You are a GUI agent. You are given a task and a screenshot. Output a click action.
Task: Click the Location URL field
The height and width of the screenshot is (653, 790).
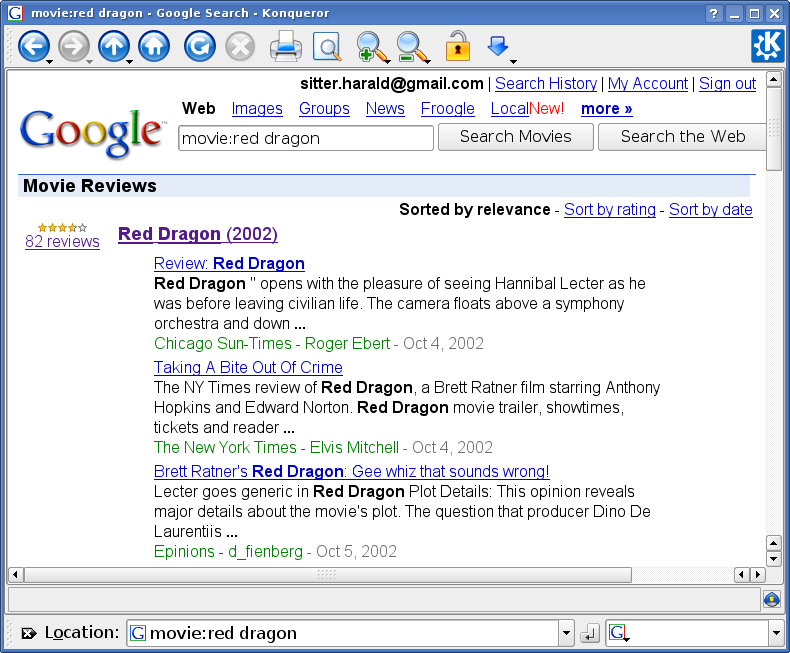pyautogui.click(x=343, y=633)
